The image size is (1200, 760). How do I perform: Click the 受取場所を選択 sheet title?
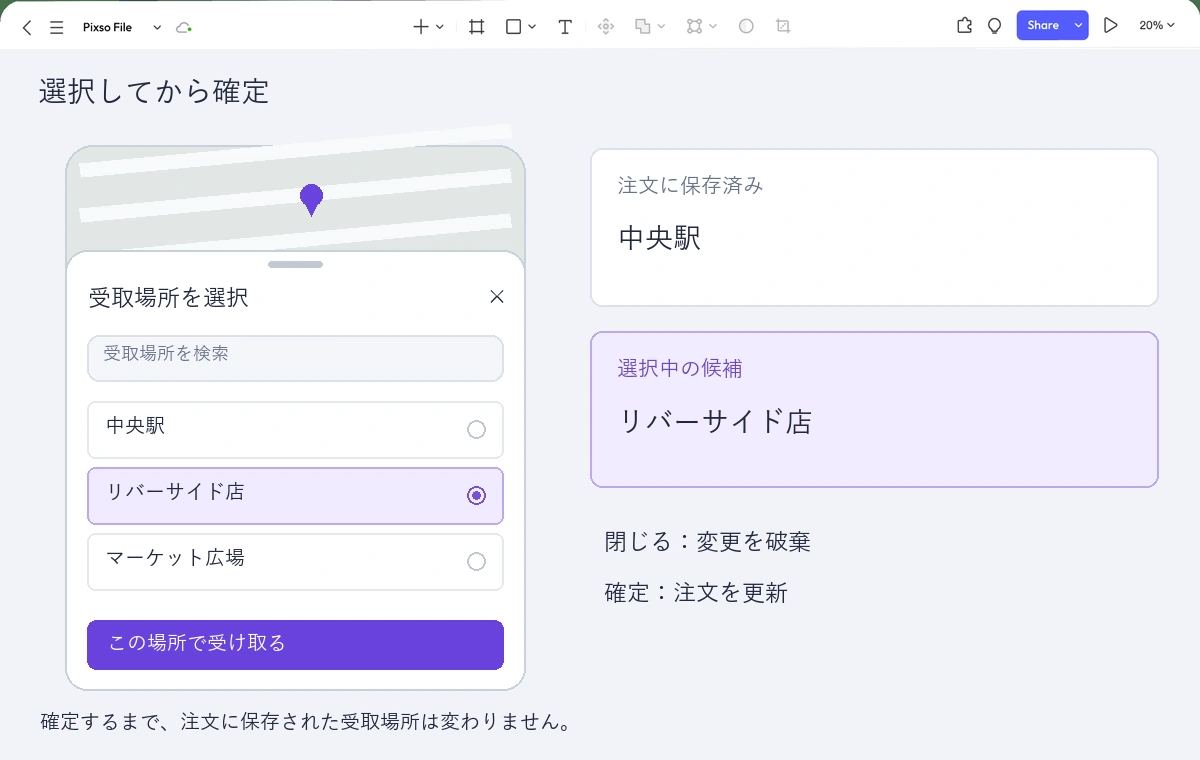coord(169,297)
